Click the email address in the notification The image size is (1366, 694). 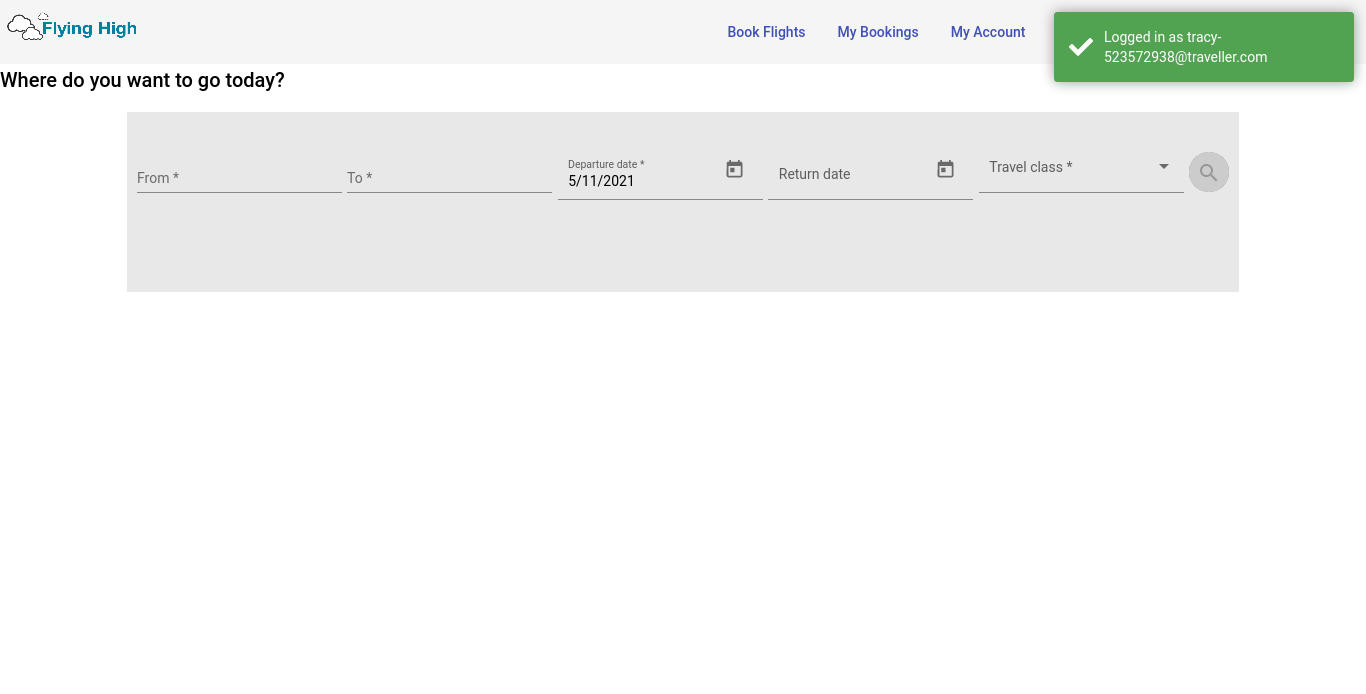point(1185,57)
